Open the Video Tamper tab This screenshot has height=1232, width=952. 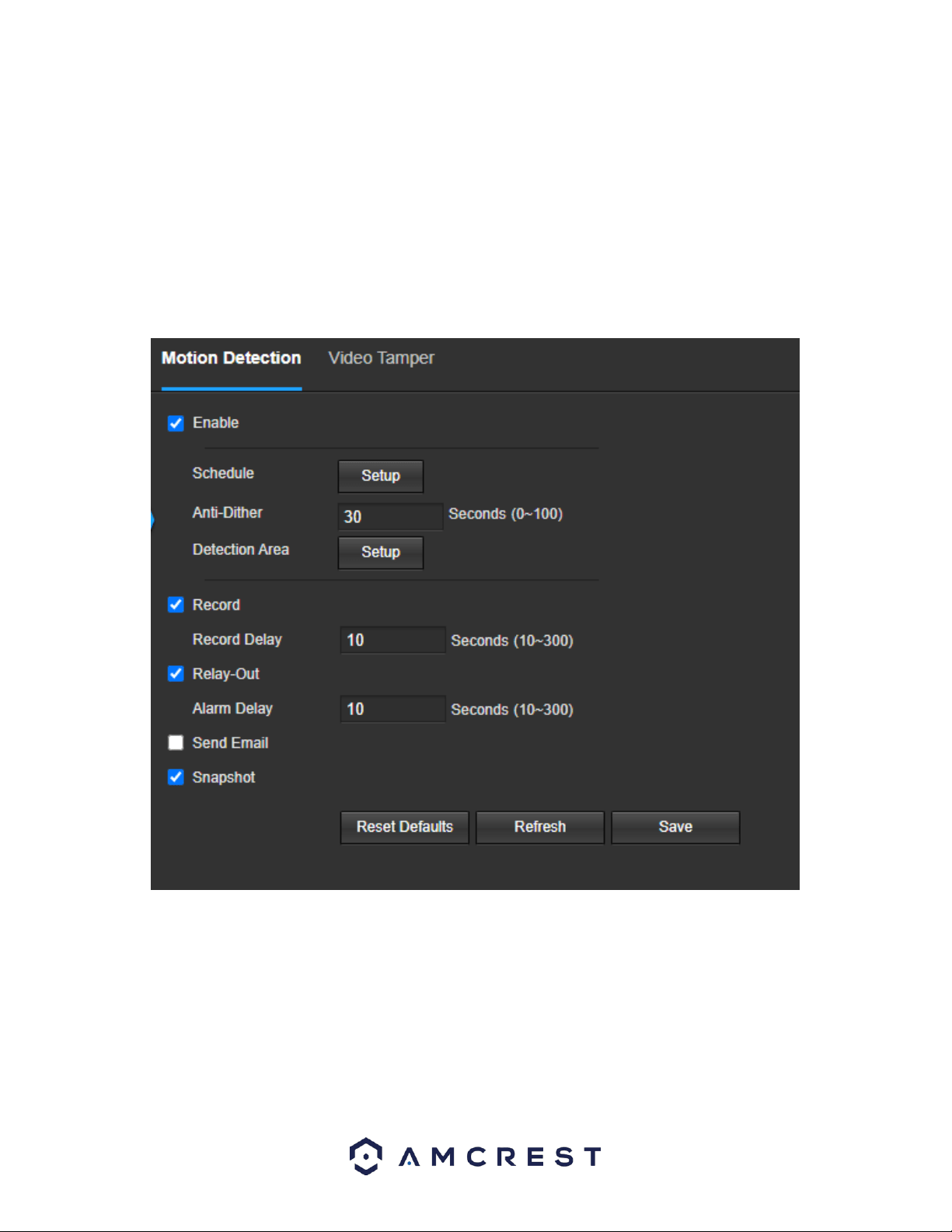coord(381,358)
